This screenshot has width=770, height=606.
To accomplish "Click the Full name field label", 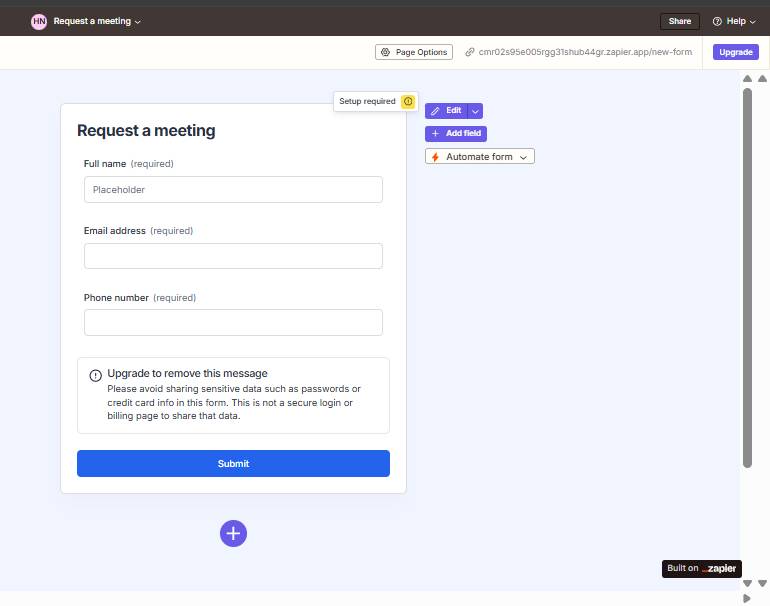I will tap(105, 164).
